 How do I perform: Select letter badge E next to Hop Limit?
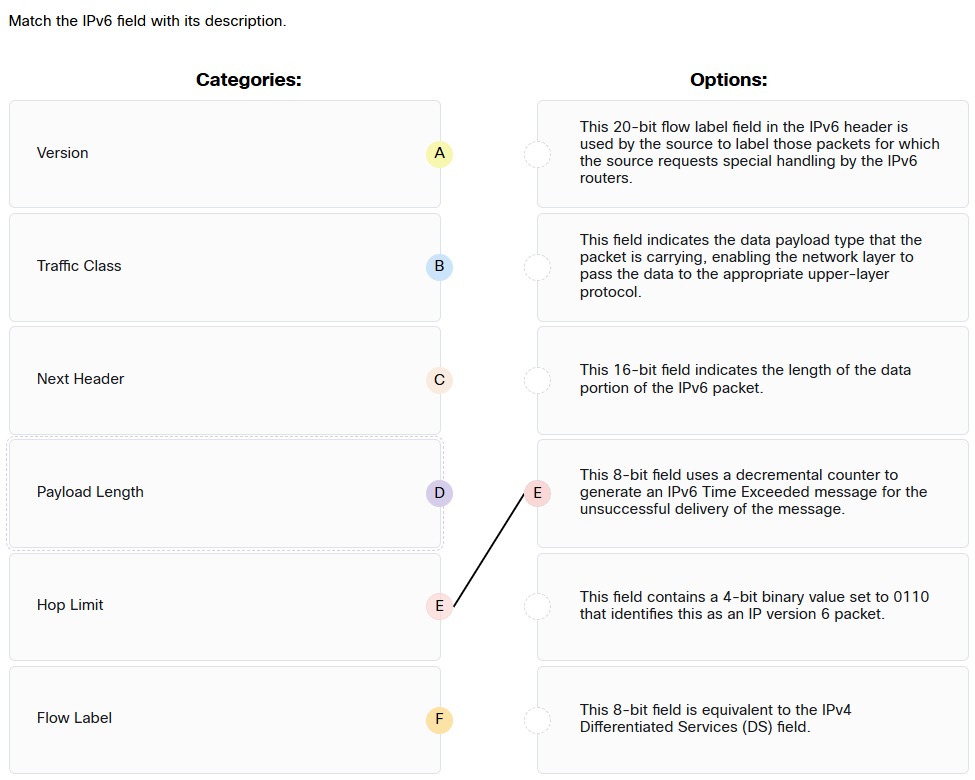(x=438, y=605)
